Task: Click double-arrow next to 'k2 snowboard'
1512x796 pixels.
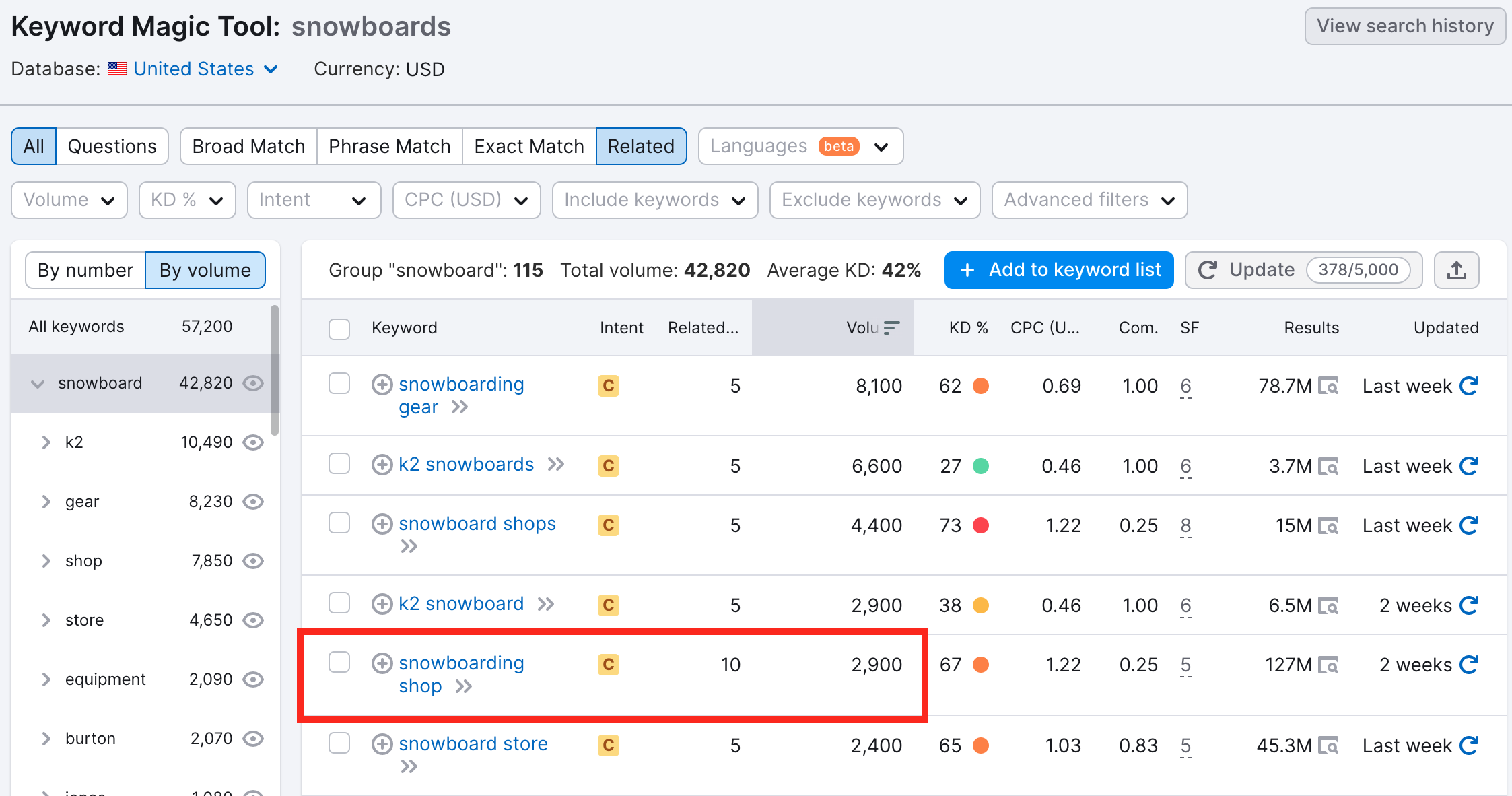Action: (546, 604)
